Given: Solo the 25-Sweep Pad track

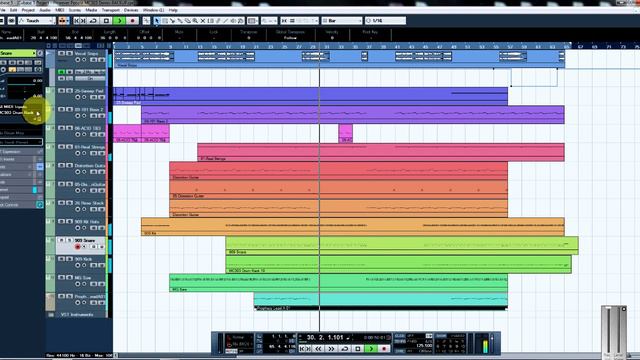Looking at the screenshot, I should [69, 91].
